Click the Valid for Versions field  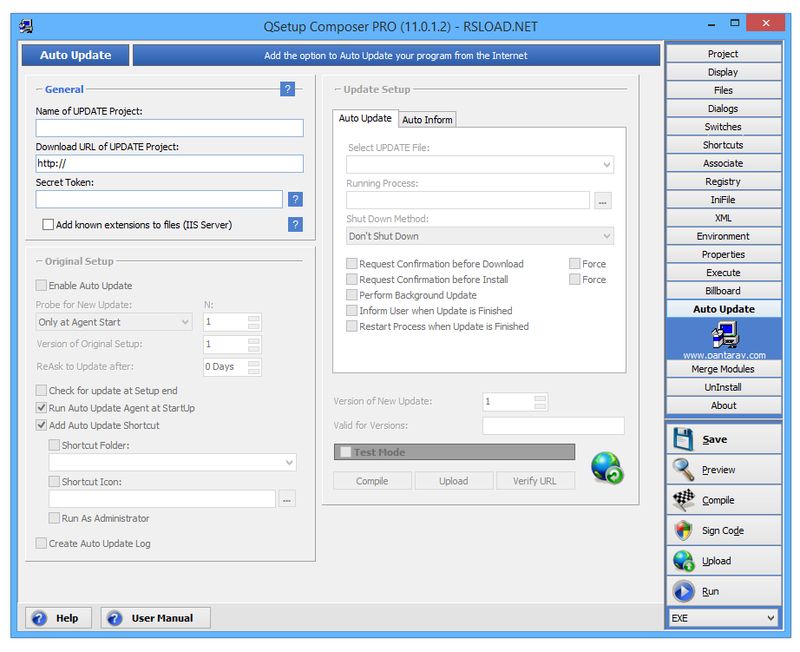coord(553,426)
